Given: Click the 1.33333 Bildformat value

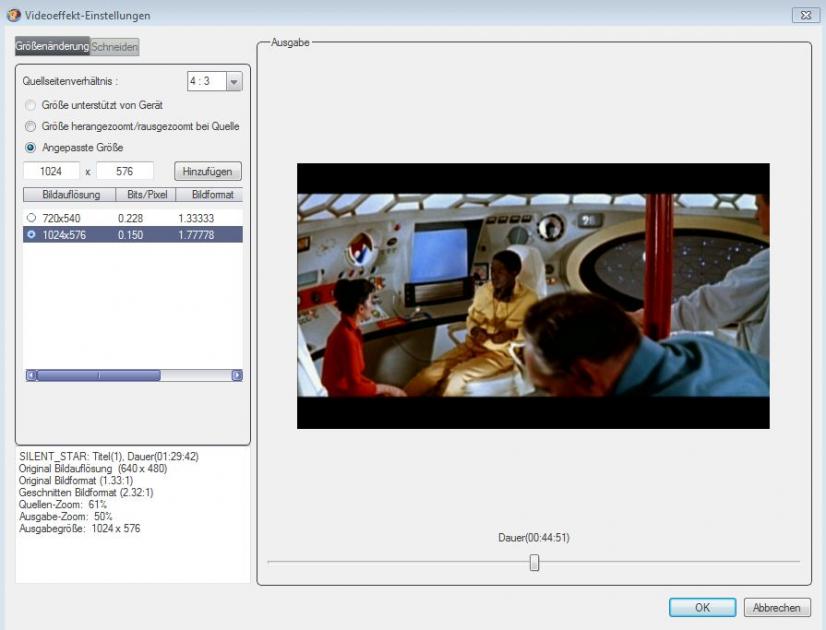Looking at the screenshot, I should [x=196, y=218].
